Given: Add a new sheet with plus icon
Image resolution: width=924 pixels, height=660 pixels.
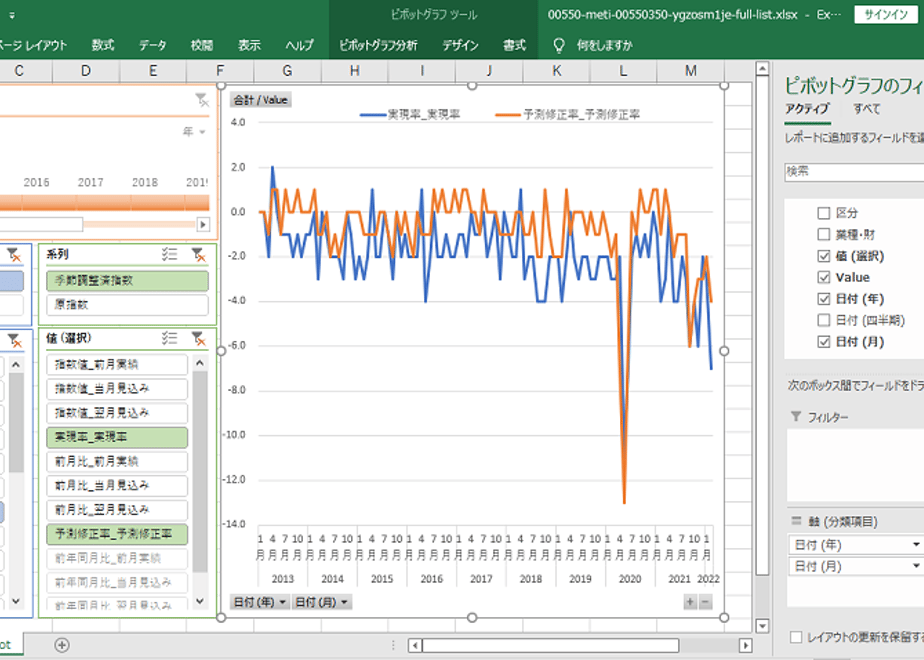Looking at the screenshot, I should click(x=62, y=645).
